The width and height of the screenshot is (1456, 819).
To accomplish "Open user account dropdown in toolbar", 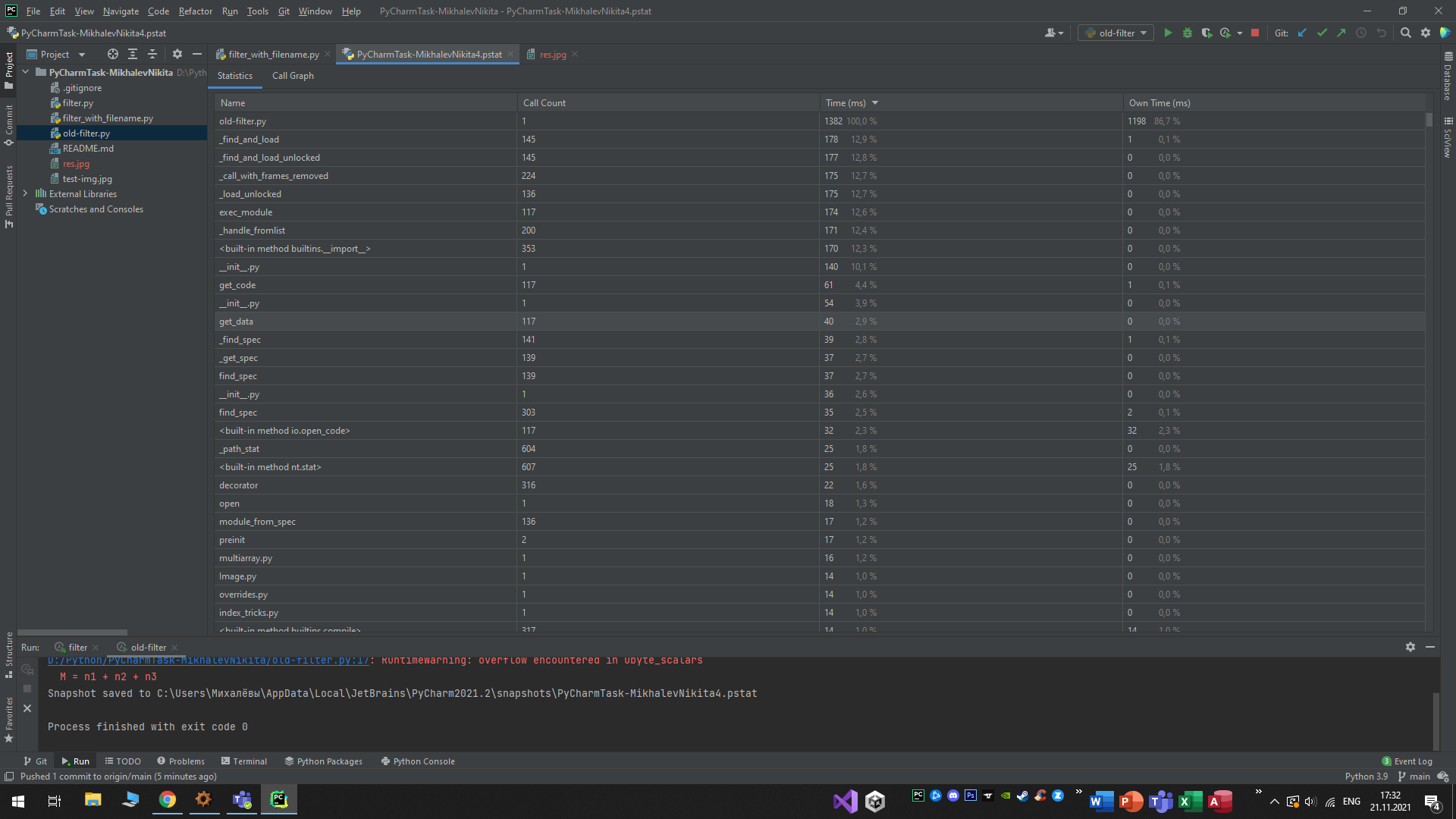I will click(x=1054, y=33).
